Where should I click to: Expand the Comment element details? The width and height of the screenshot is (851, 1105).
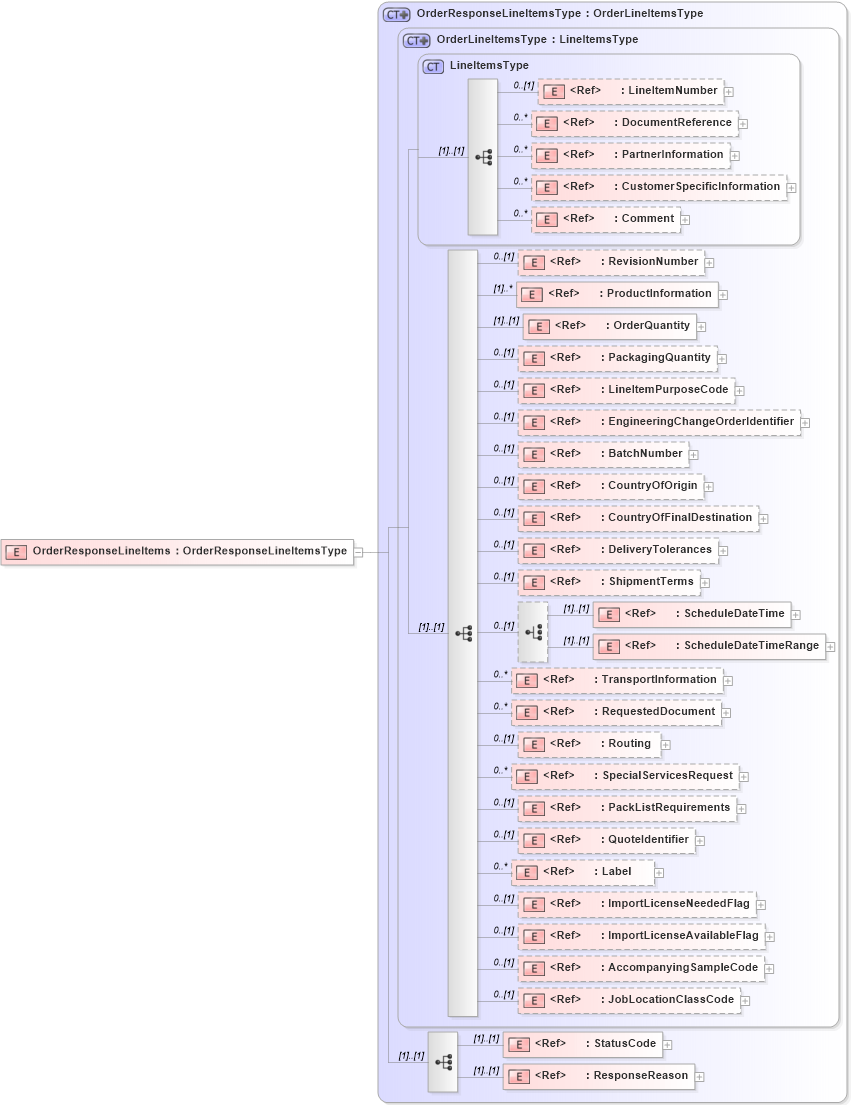pyautogui.click(x=685, y=219)
